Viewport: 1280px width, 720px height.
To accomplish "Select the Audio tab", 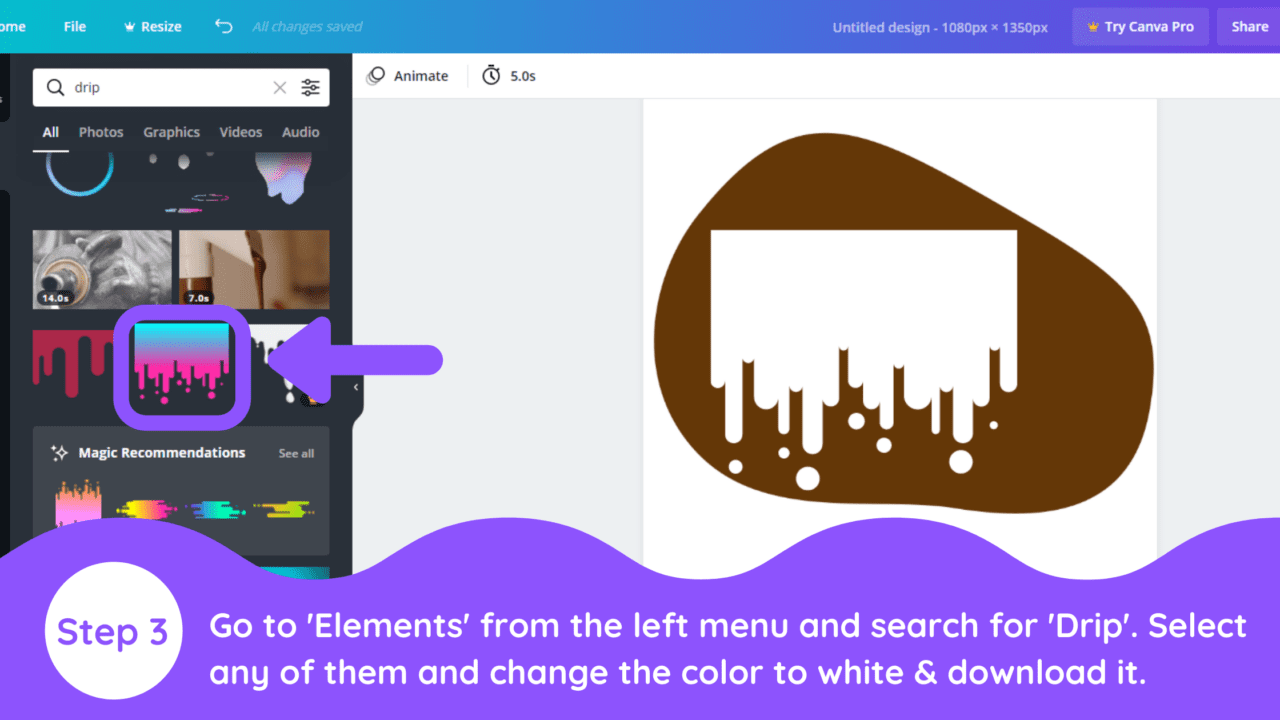I will pos(300,131).
